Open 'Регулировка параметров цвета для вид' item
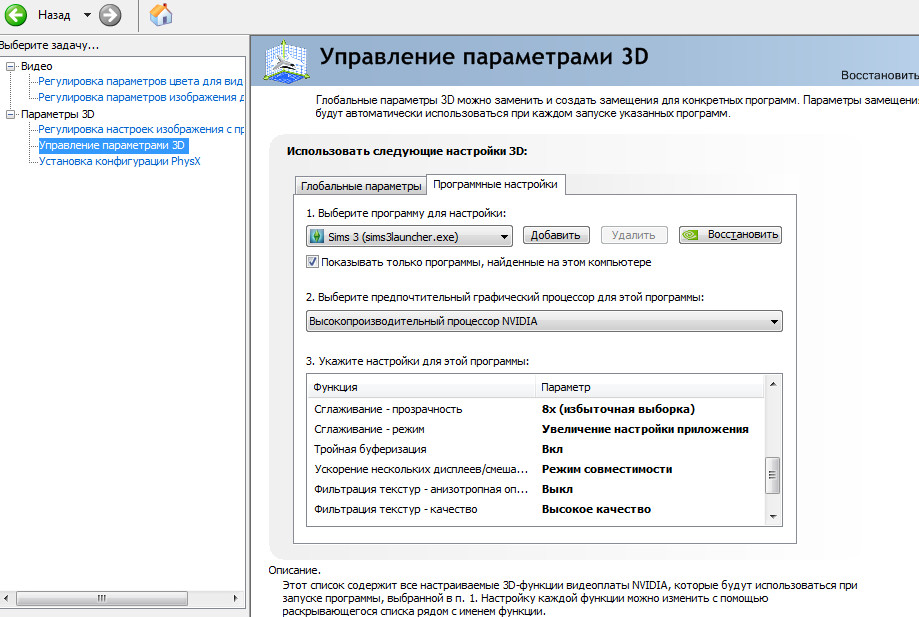919x617 pixels. pyautogui.click(x=140, y=81)
